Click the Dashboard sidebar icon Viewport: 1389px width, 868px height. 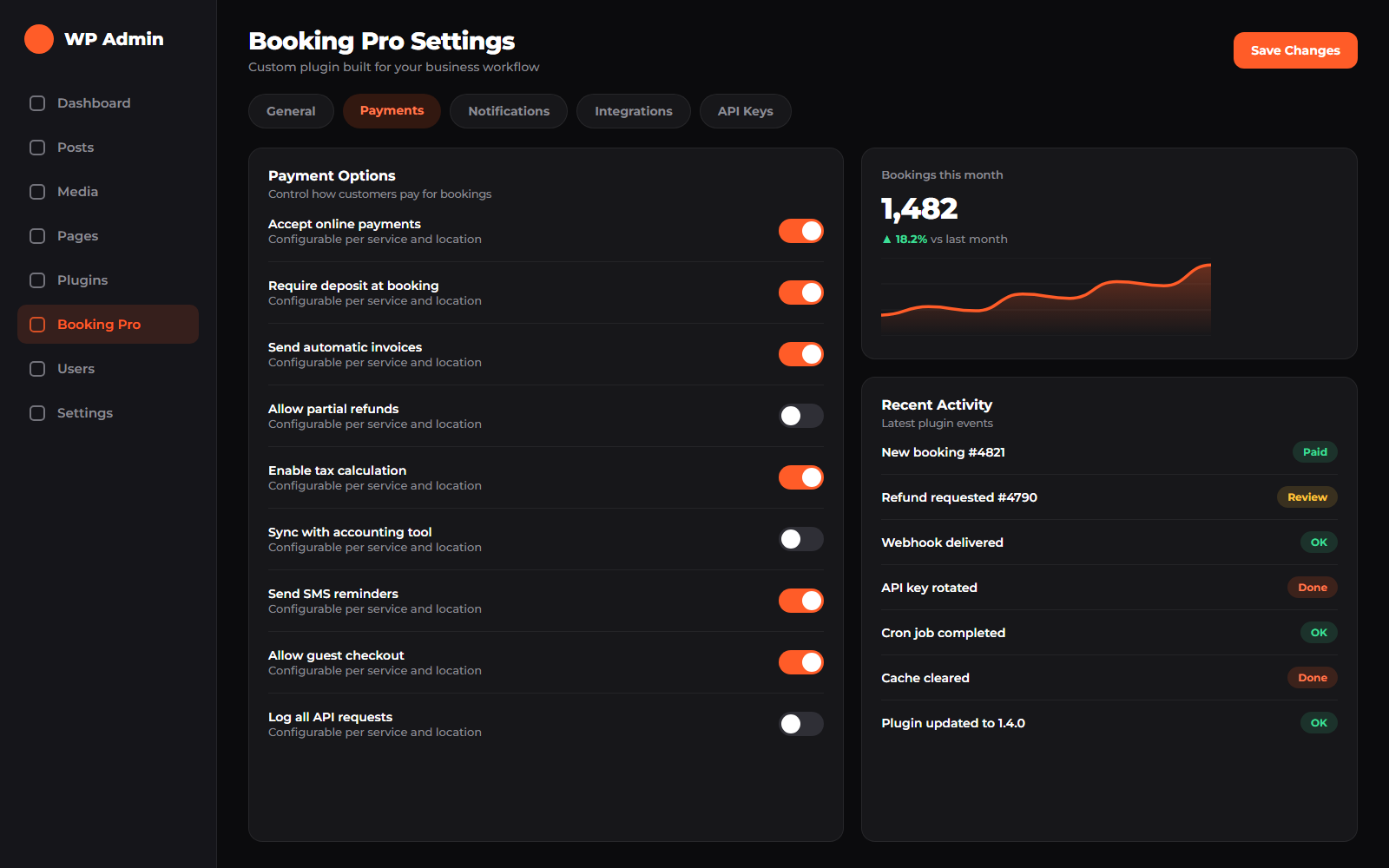point(37,103)
